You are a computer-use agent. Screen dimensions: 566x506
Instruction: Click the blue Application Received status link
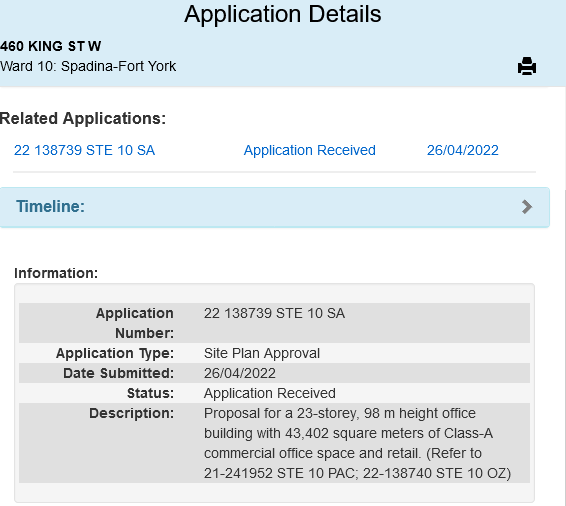[x=310, y=150]
